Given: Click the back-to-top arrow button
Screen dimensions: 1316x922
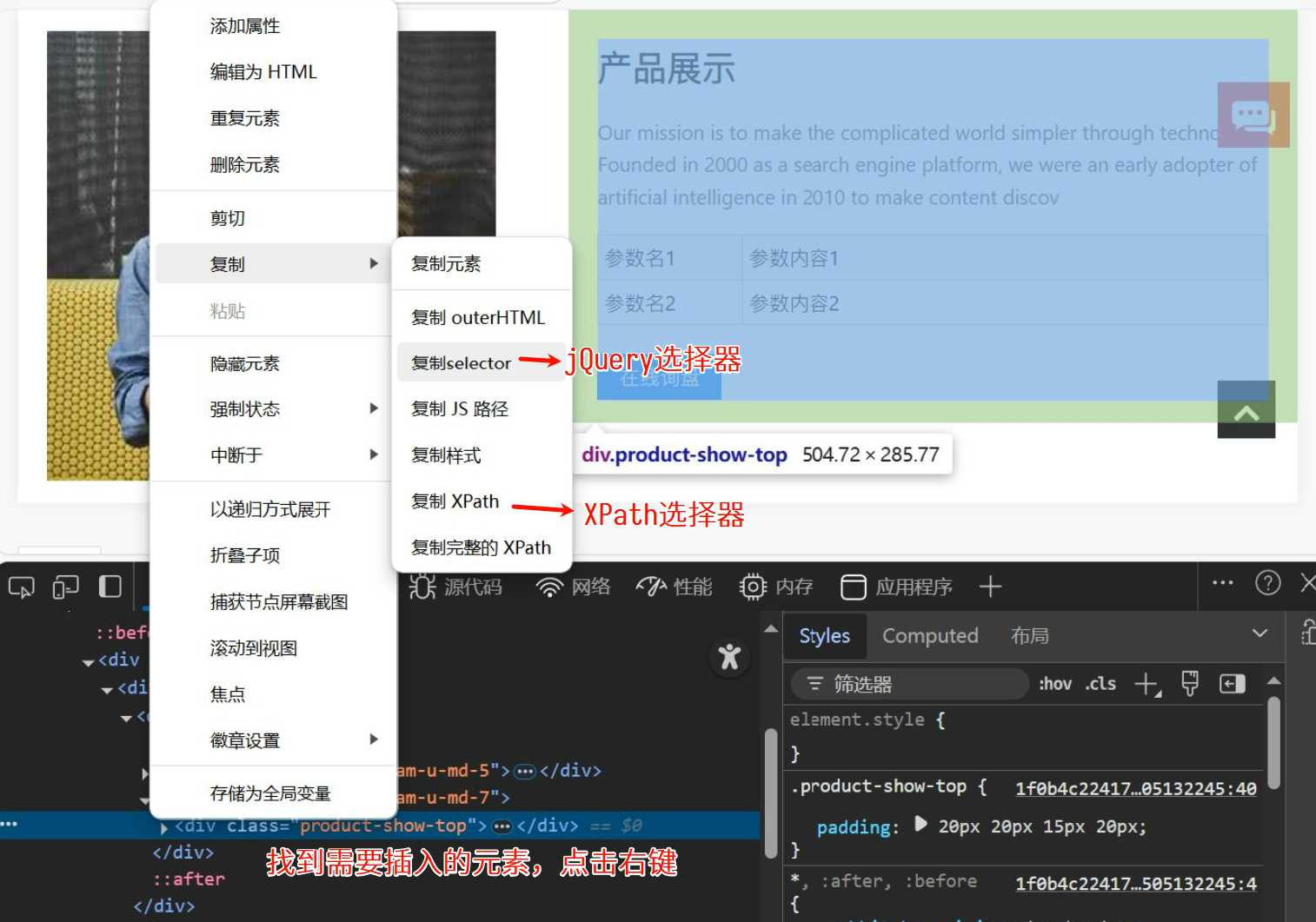Looking at the screenshot, I should coord(1246,409).
